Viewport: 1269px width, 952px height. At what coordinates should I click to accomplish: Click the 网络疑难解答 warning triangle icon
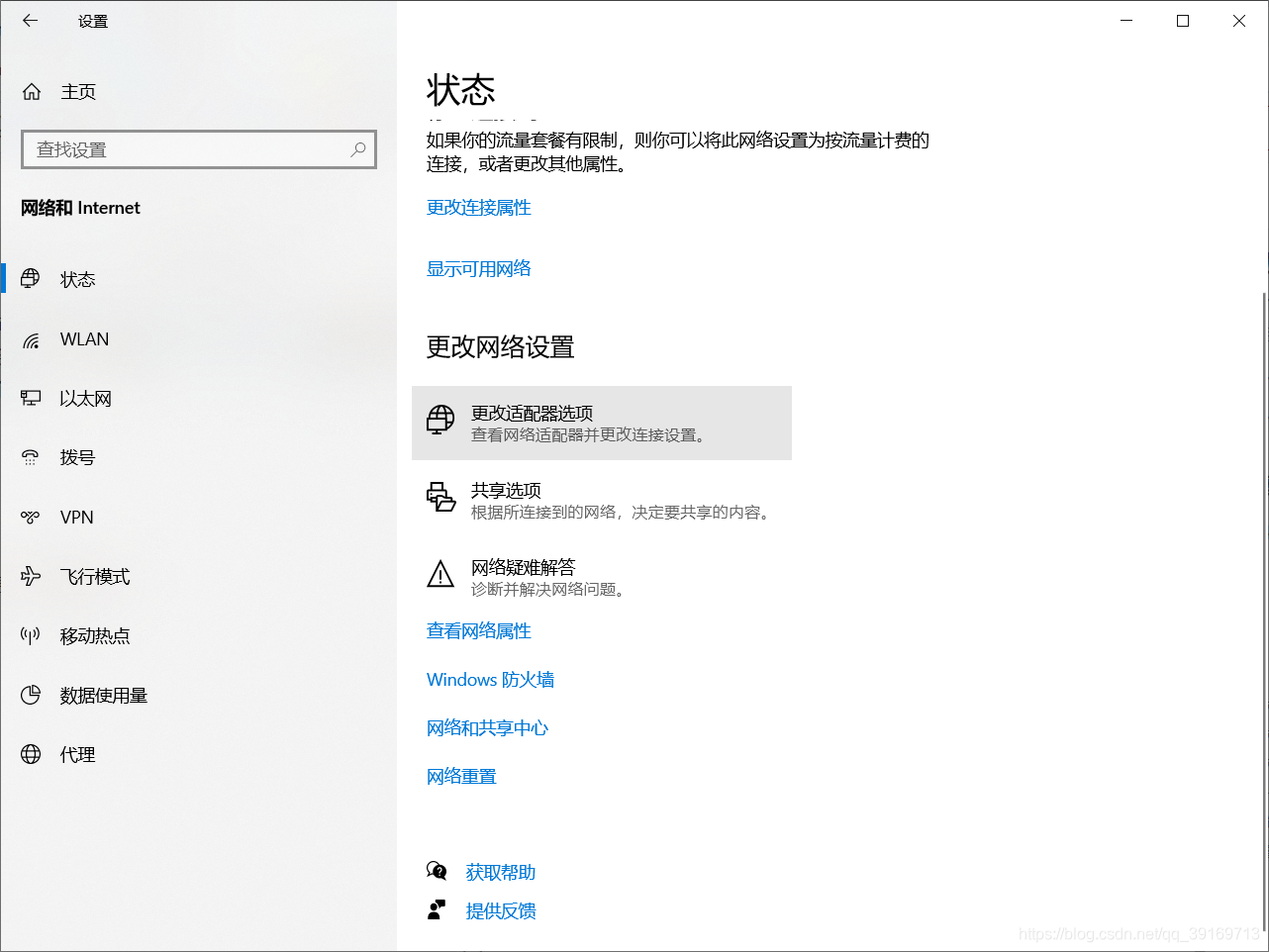click(439, 574)
